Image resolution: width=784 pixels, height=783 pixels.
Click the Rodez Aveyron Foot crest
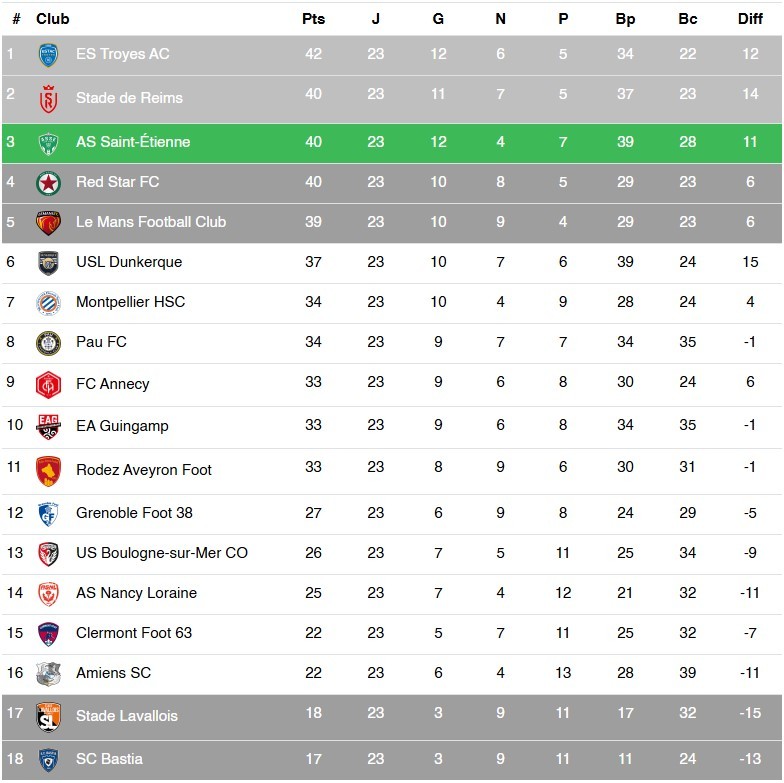[48, 470]
